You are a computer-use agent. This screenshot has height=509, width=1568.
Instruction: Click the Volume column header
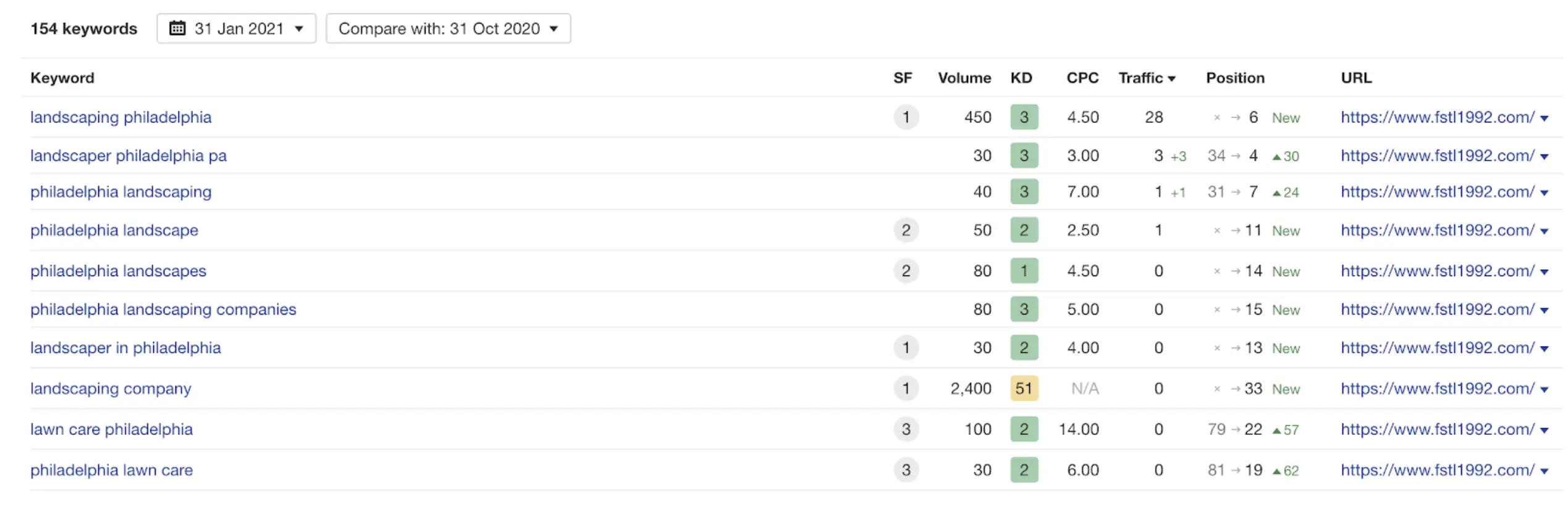[964, 78]
